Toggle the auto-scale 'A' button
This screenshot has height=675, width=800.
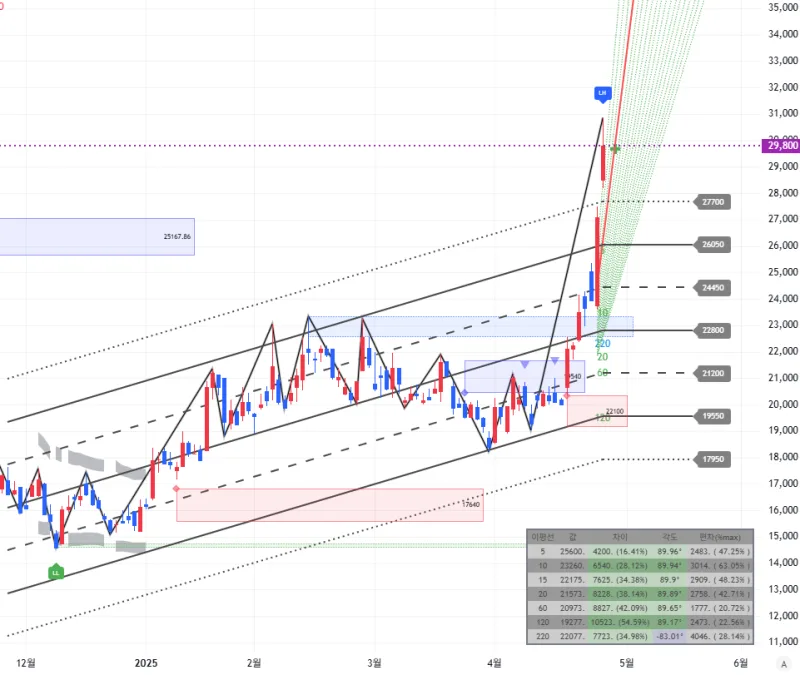coord(783,663)
